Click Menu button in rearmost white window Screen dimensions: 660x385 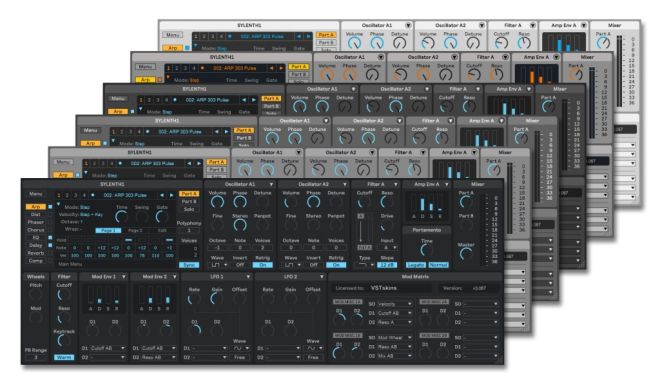[173, 35]
